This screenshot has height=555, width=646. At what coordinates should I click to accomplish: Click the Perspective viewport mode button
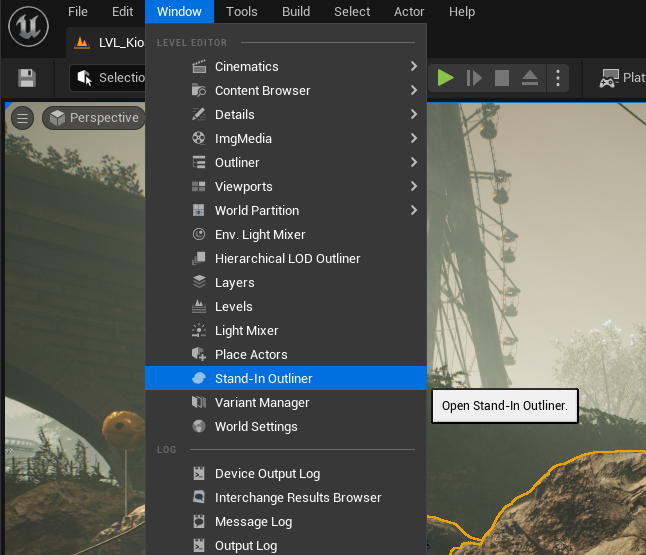pos(94,118)
